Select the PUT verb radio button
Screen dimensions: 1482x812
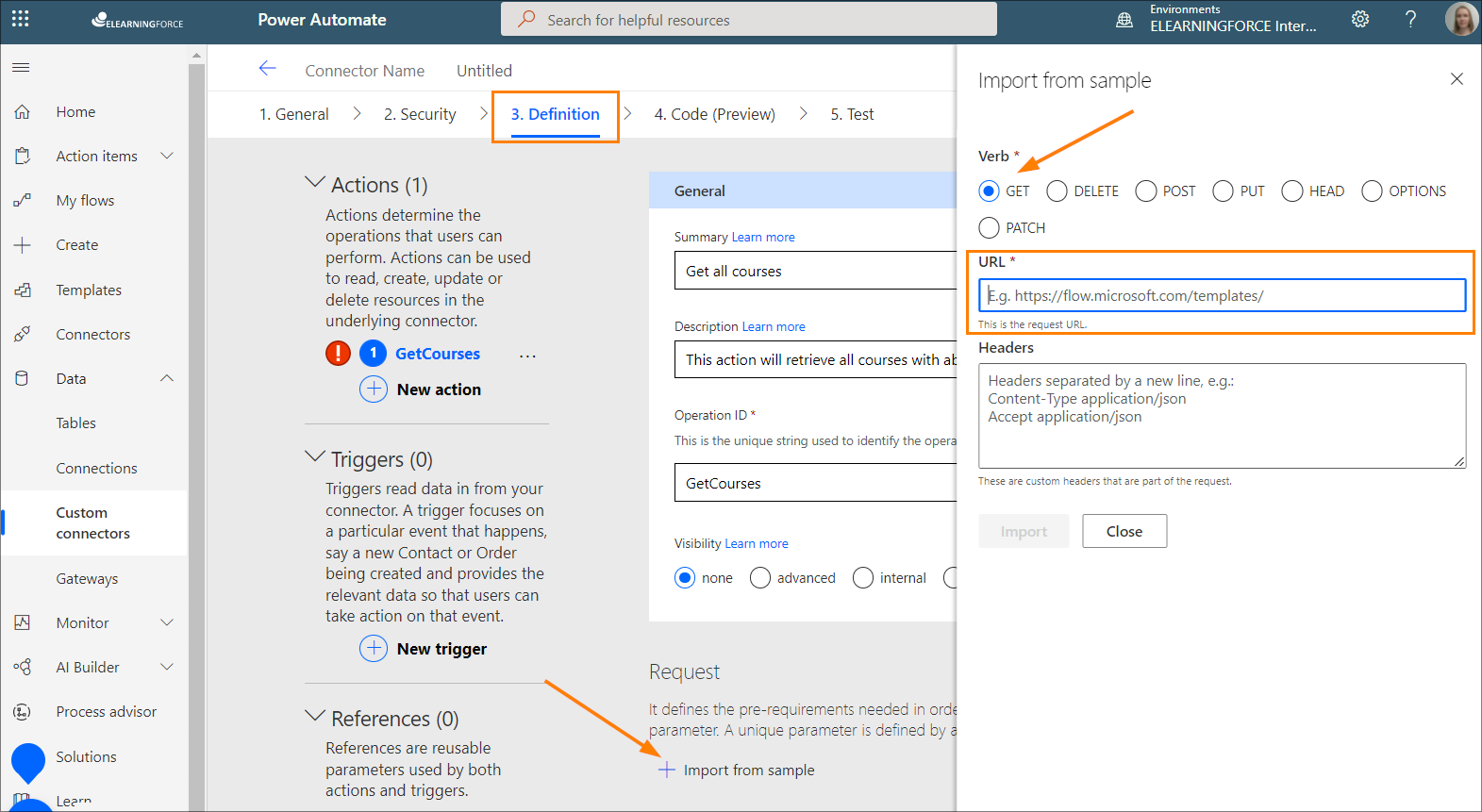point(1223,191)
